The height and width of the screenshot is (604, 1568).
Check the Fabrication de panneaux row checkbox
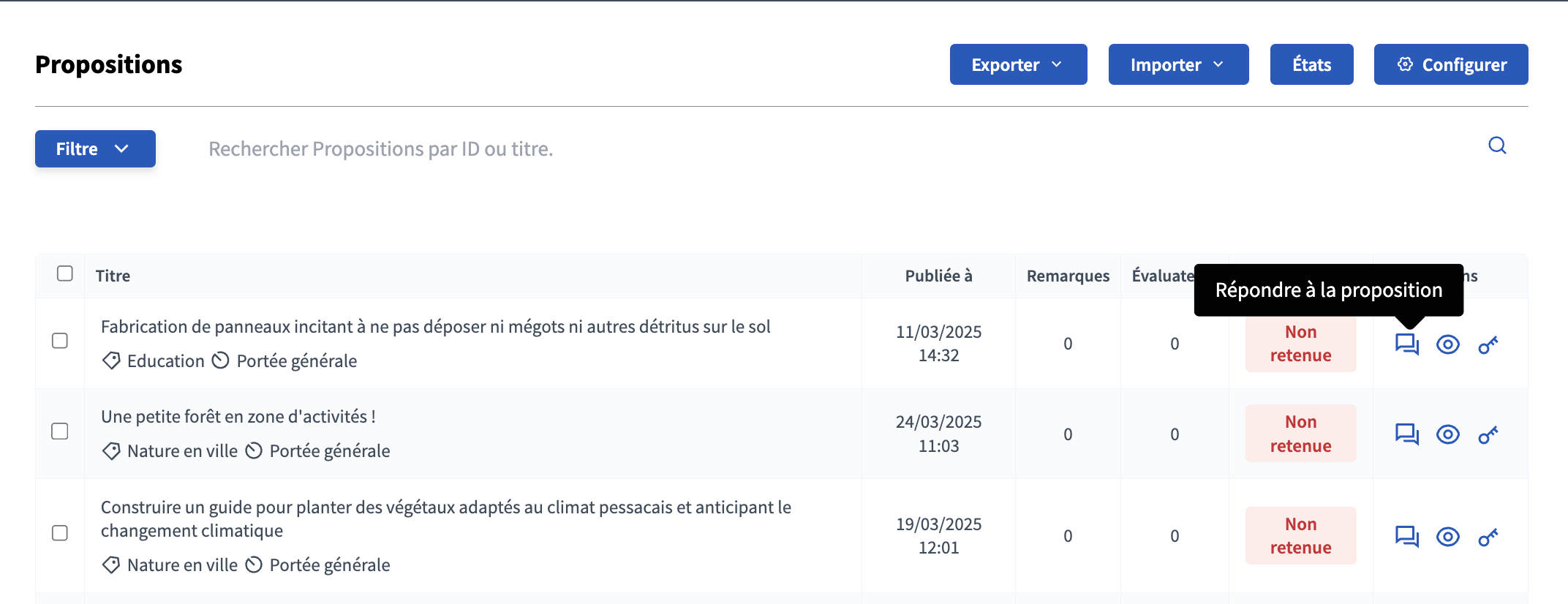[x=60, y=341]
